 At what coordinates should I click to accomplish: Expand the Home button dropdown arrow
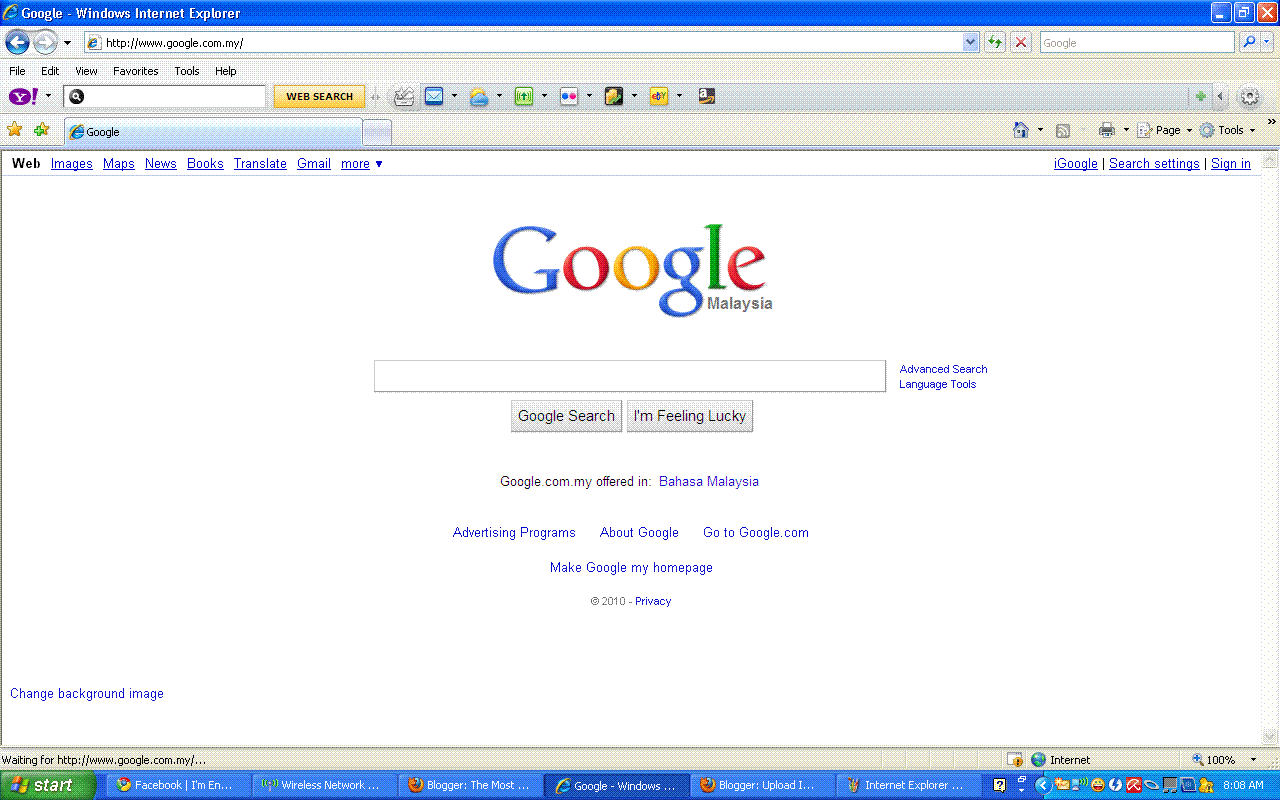1040,130
